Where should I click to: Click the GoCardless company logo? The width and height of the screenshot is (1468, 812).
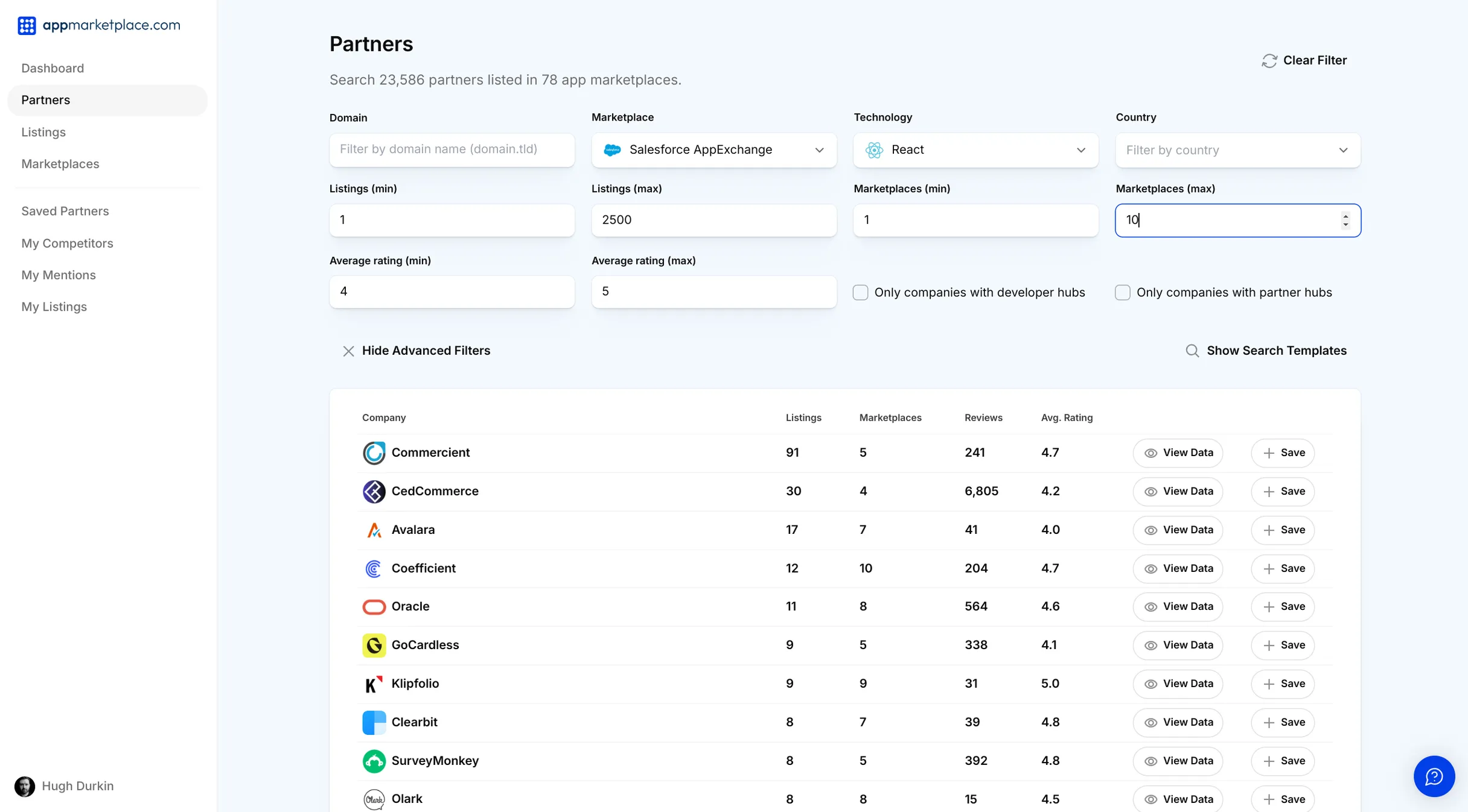(x=374, y=645)
